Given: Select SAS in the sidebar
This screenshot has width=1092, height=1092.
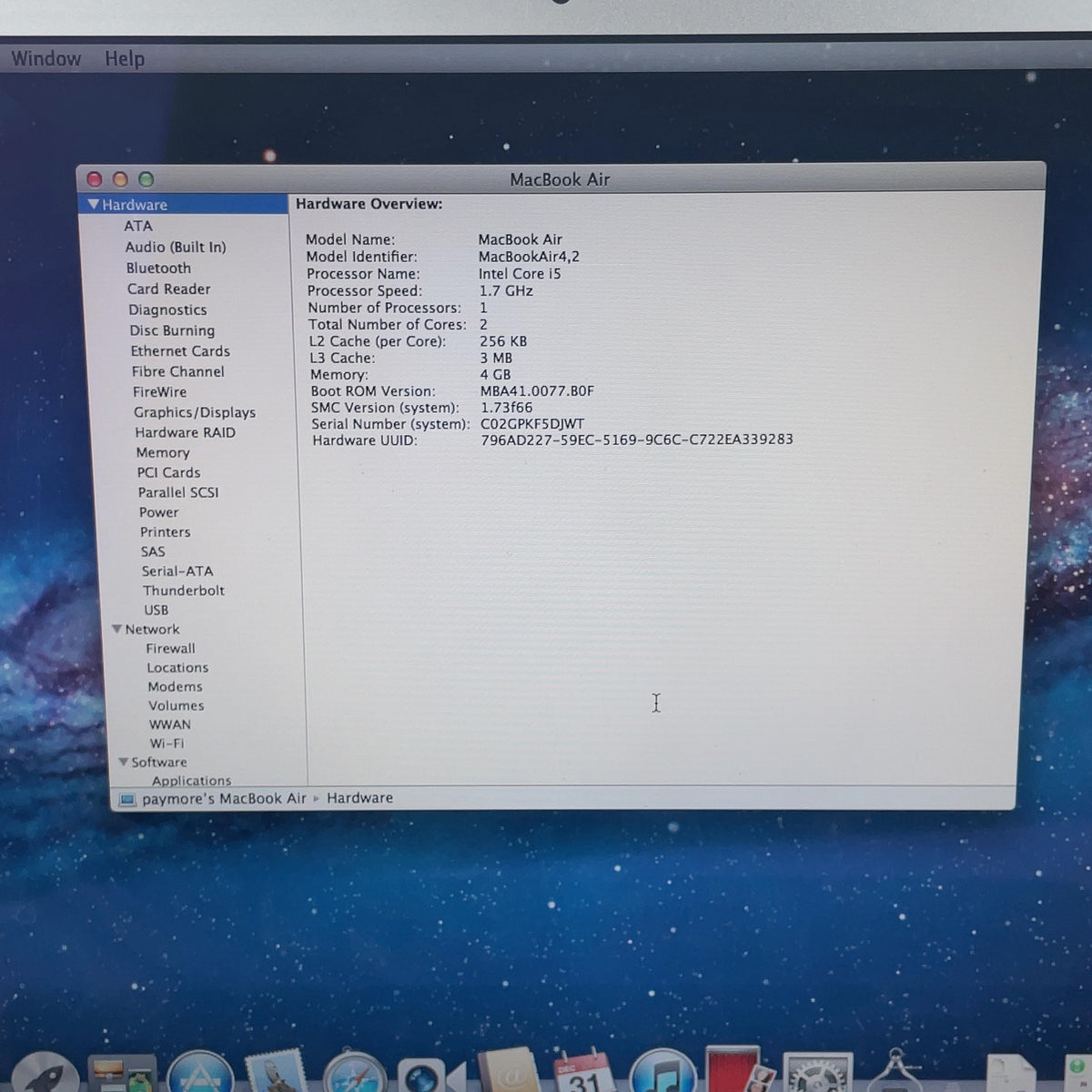Looking at the screenshot, I should coord(153,551).
